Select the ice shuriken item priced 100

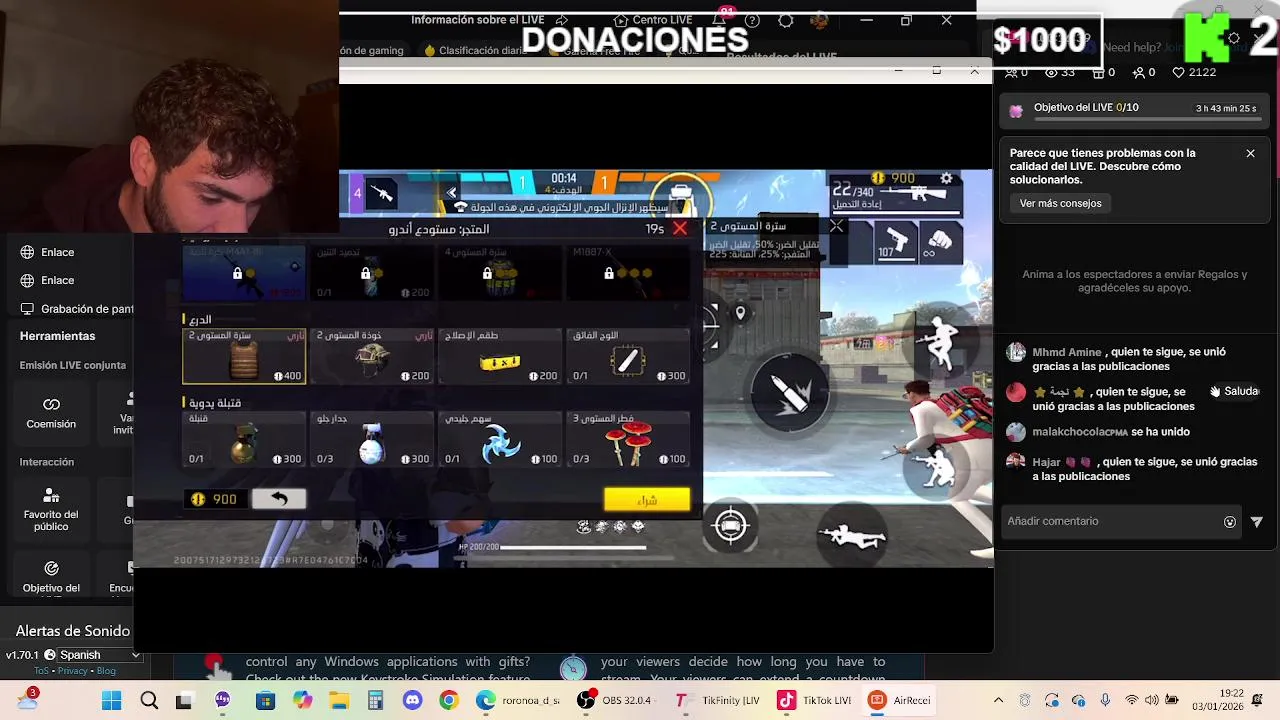tap(500, 439)
